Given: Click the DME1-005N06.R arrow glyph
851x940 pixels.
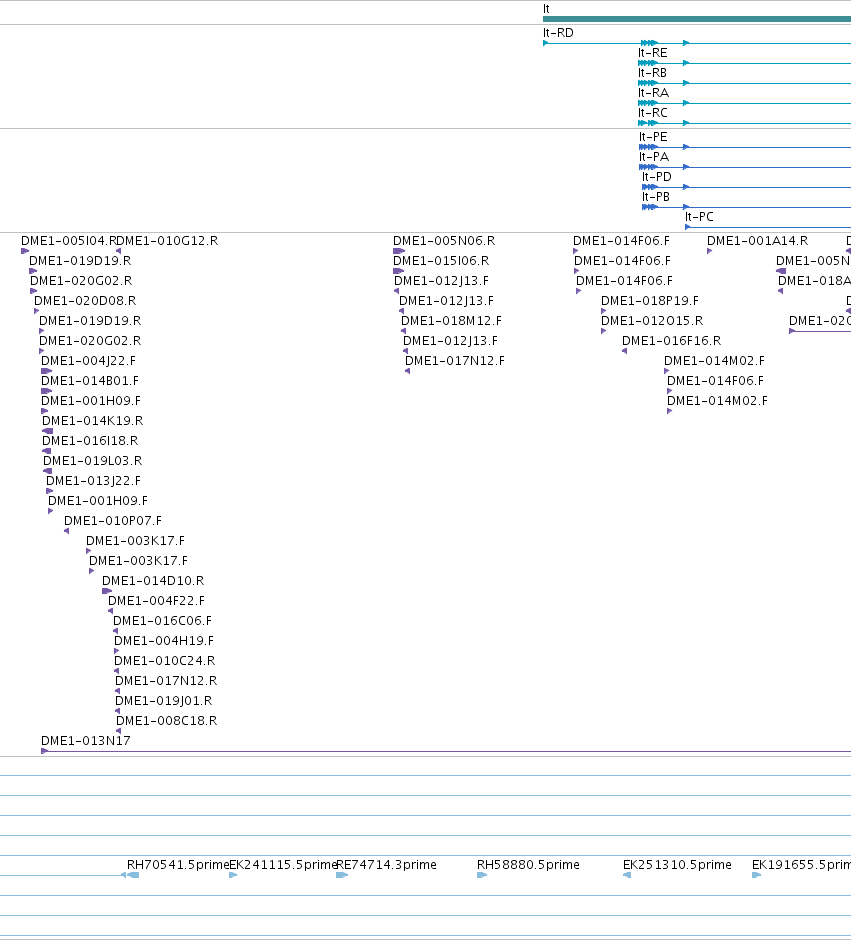Looking at the screenshot, I should [x=399, y=251].
